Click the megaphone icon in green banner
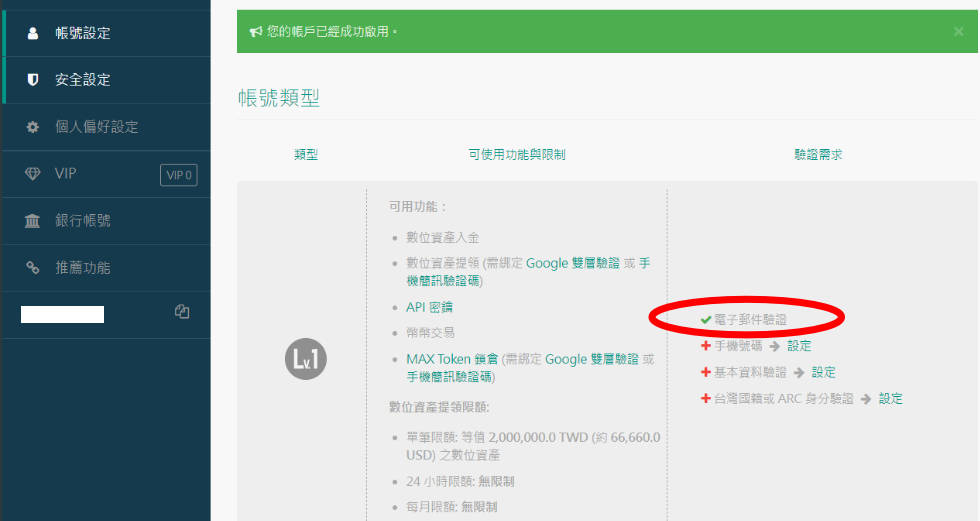The height and width of the screenshot is (521, 980). [256, 31]
